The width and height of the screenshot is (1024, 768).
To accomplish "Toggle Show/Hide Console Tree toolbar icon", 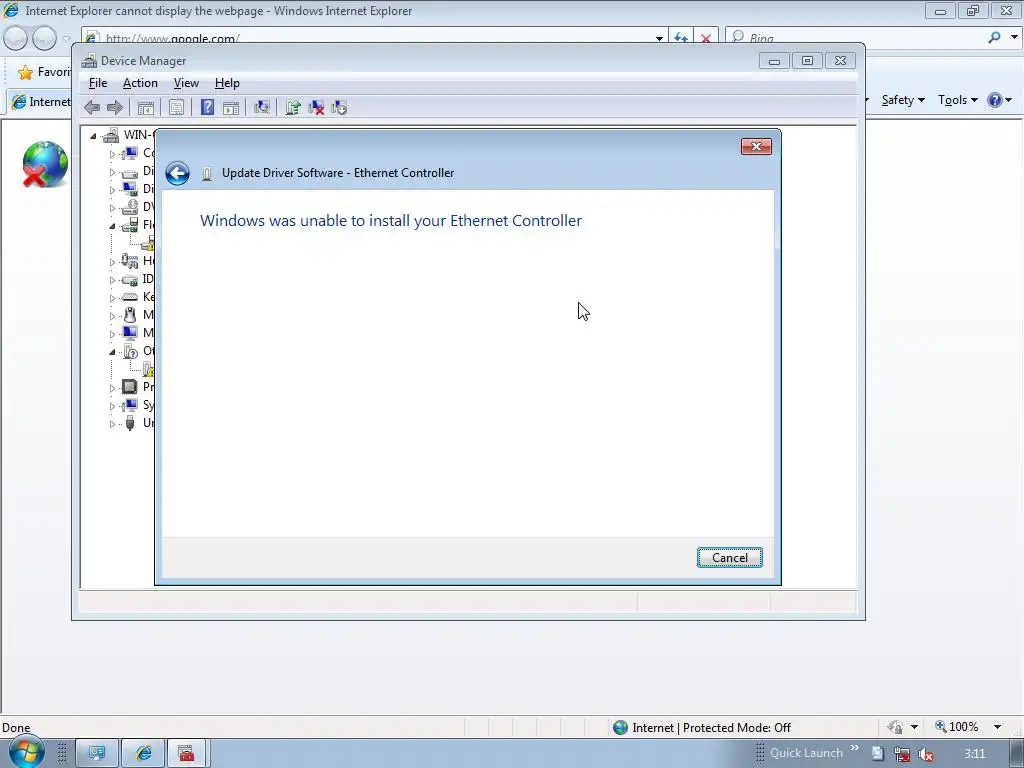I will pos(146,108).
